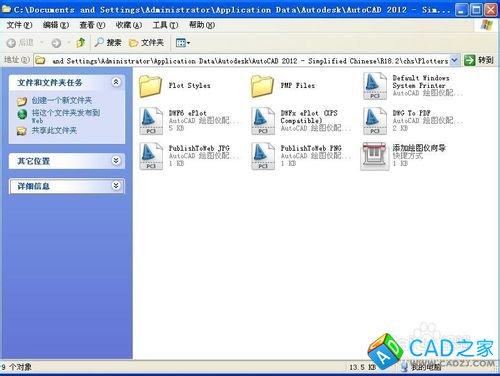Screen dimensions: 500x376
Task: Expand the Other Places panel
Action: [x=116, y=161]
